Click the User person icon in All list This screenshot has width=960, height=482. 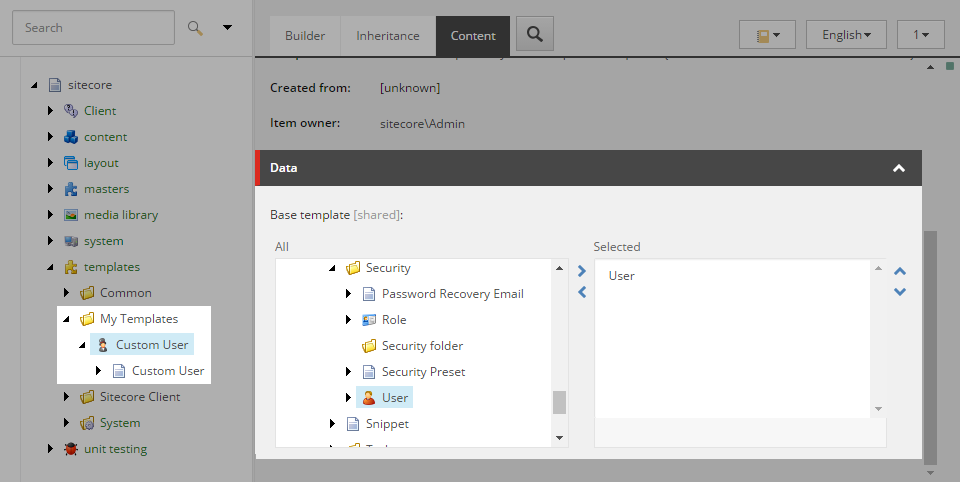click(x=369, y=397)
